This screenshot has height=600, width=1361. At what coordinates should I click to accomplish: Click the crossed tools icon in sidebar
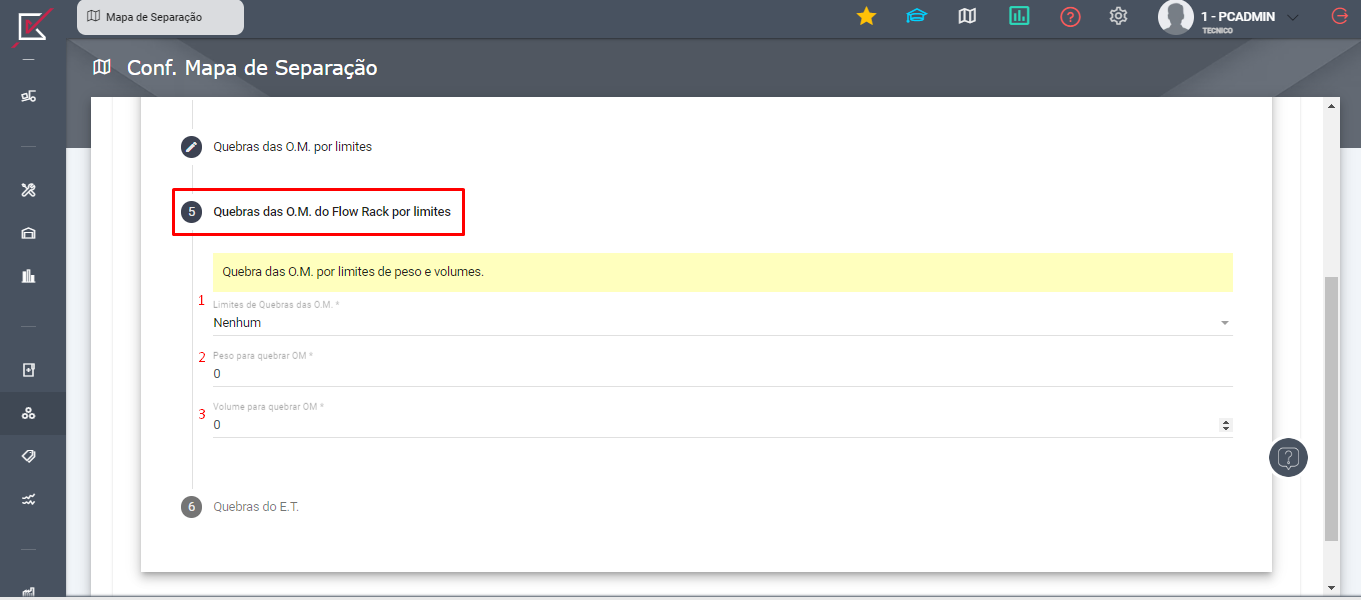coord(29,190)
